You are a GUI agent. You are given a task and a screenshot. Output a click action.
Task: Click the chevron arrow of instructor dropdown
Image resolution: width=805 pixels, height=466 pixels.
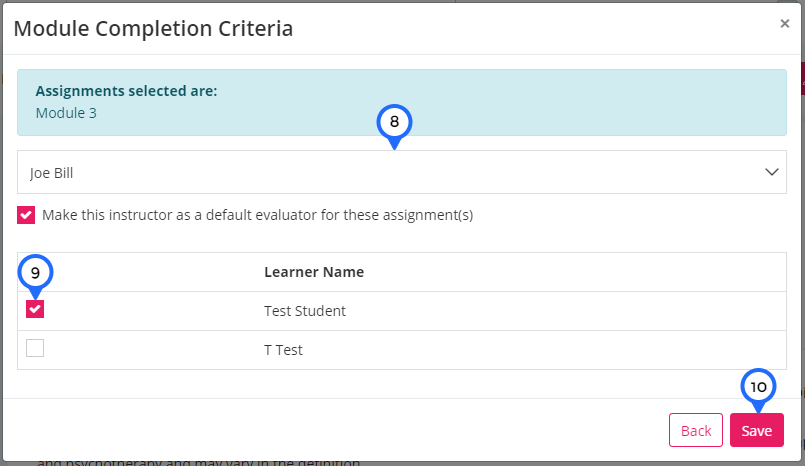(x=772, y=172)
